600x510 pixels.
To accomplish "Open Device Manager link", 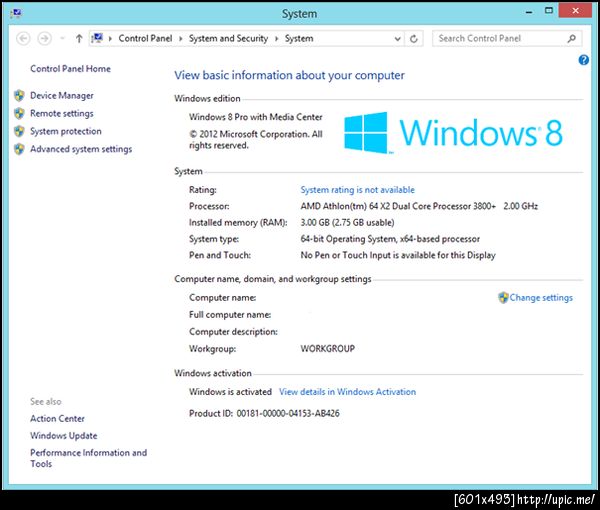I will (x=62, y=95).
